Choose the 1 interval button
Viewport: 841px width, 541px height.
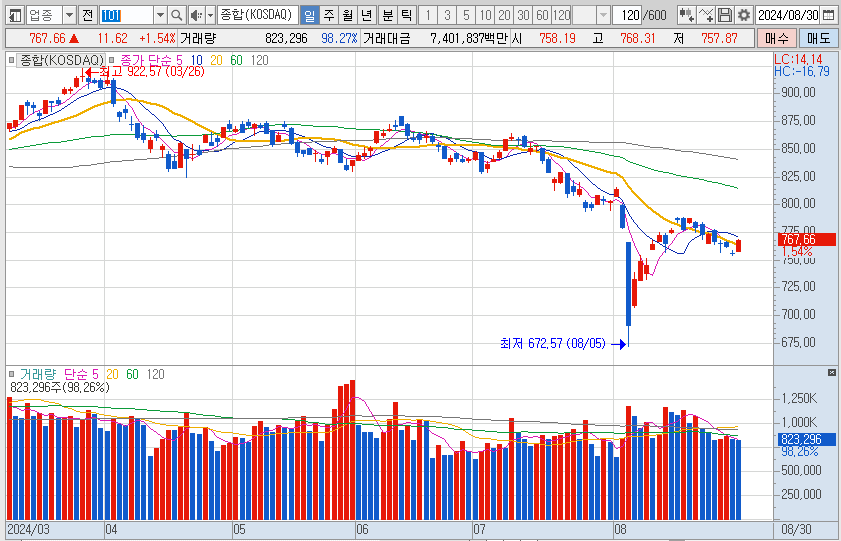pos(427,15)
